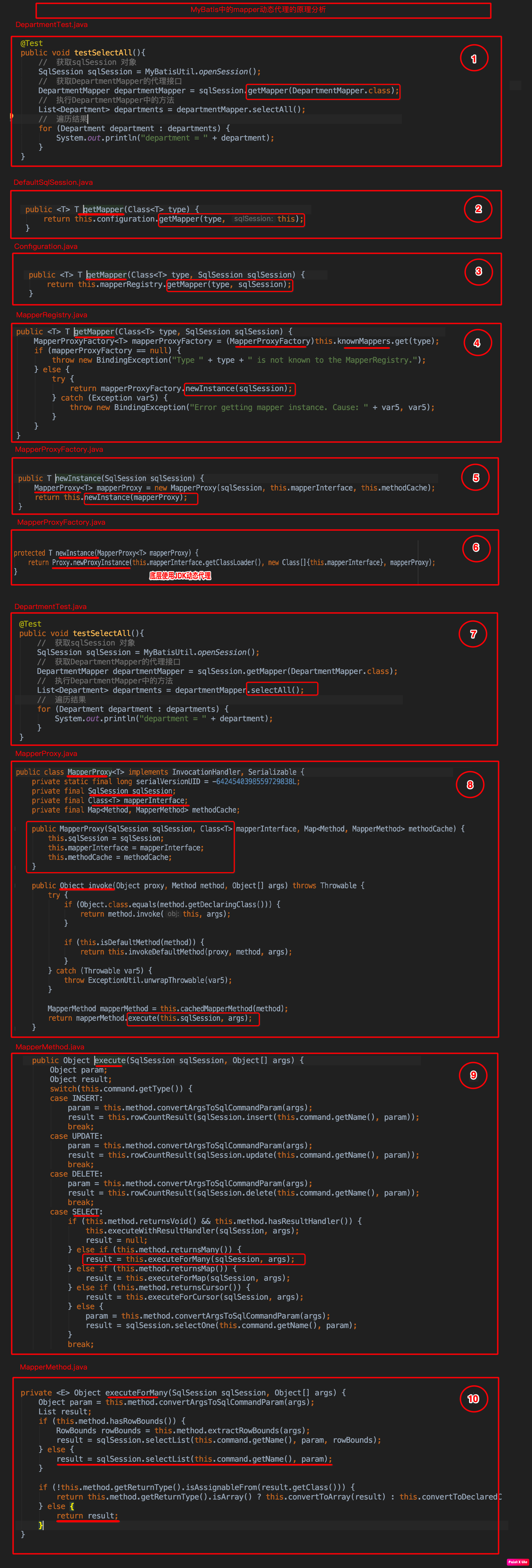Click the line List result;
The width and height of the screenshot is (532, 1568).
65,1412
